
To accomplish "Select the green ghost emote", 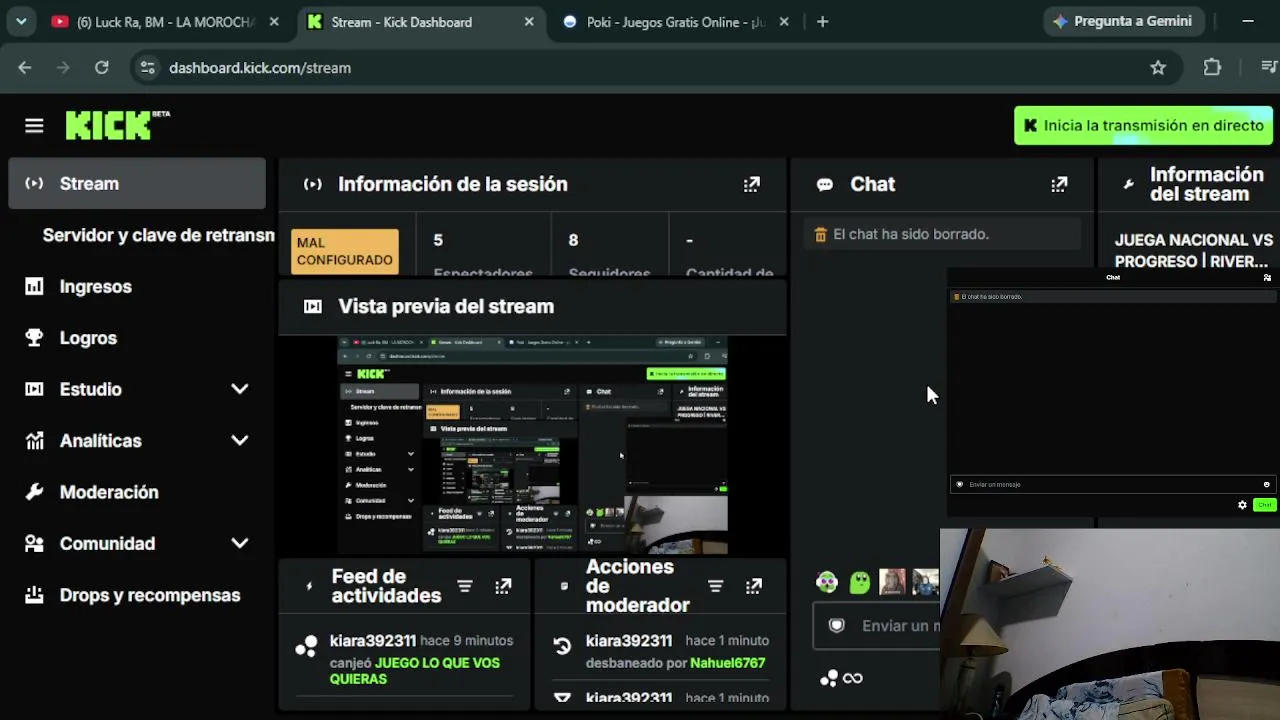I will click(860, 582).
